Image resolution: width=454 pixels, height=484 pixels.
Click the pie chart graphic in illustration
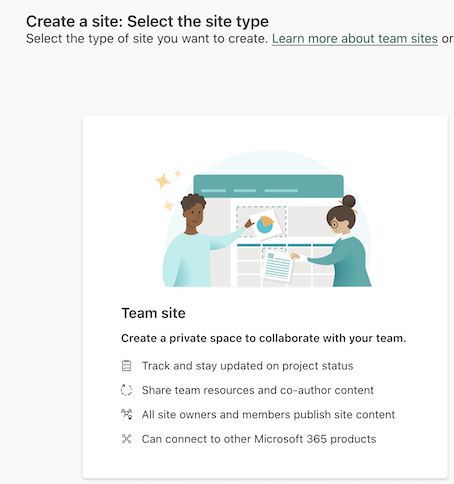point(265,225)
